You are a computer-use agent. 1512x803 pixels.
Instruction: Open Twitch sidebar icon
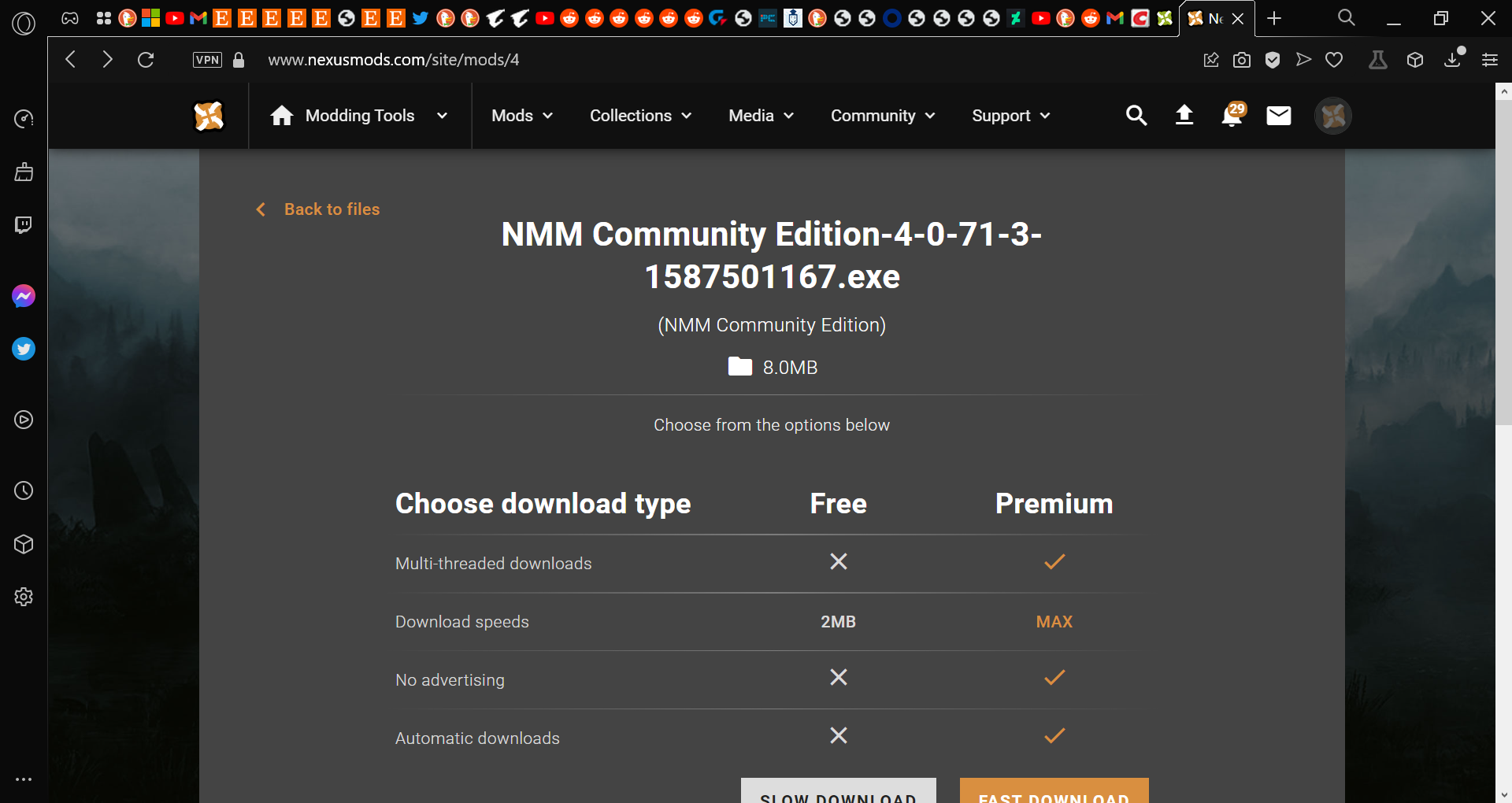tap(24, 225)
